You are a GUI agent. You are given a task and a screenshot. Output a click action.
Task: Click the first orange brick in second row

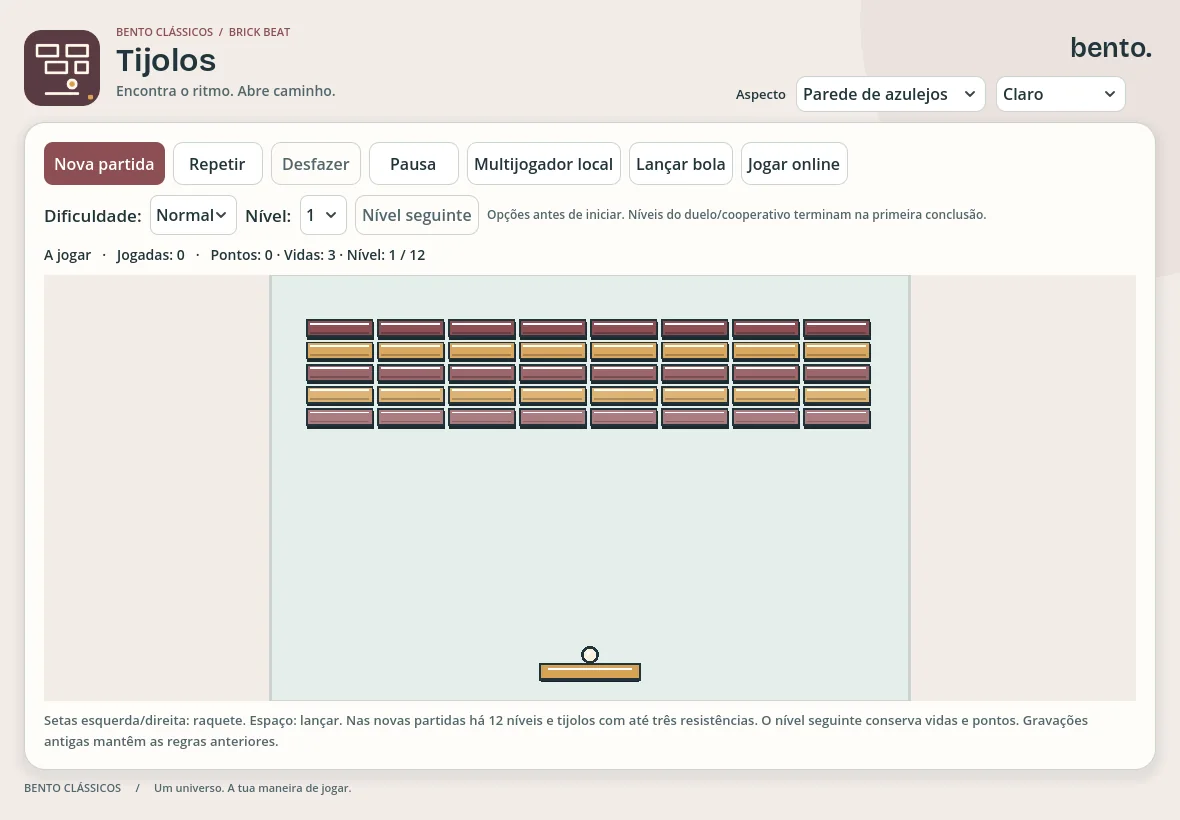[x=340, y=351]
